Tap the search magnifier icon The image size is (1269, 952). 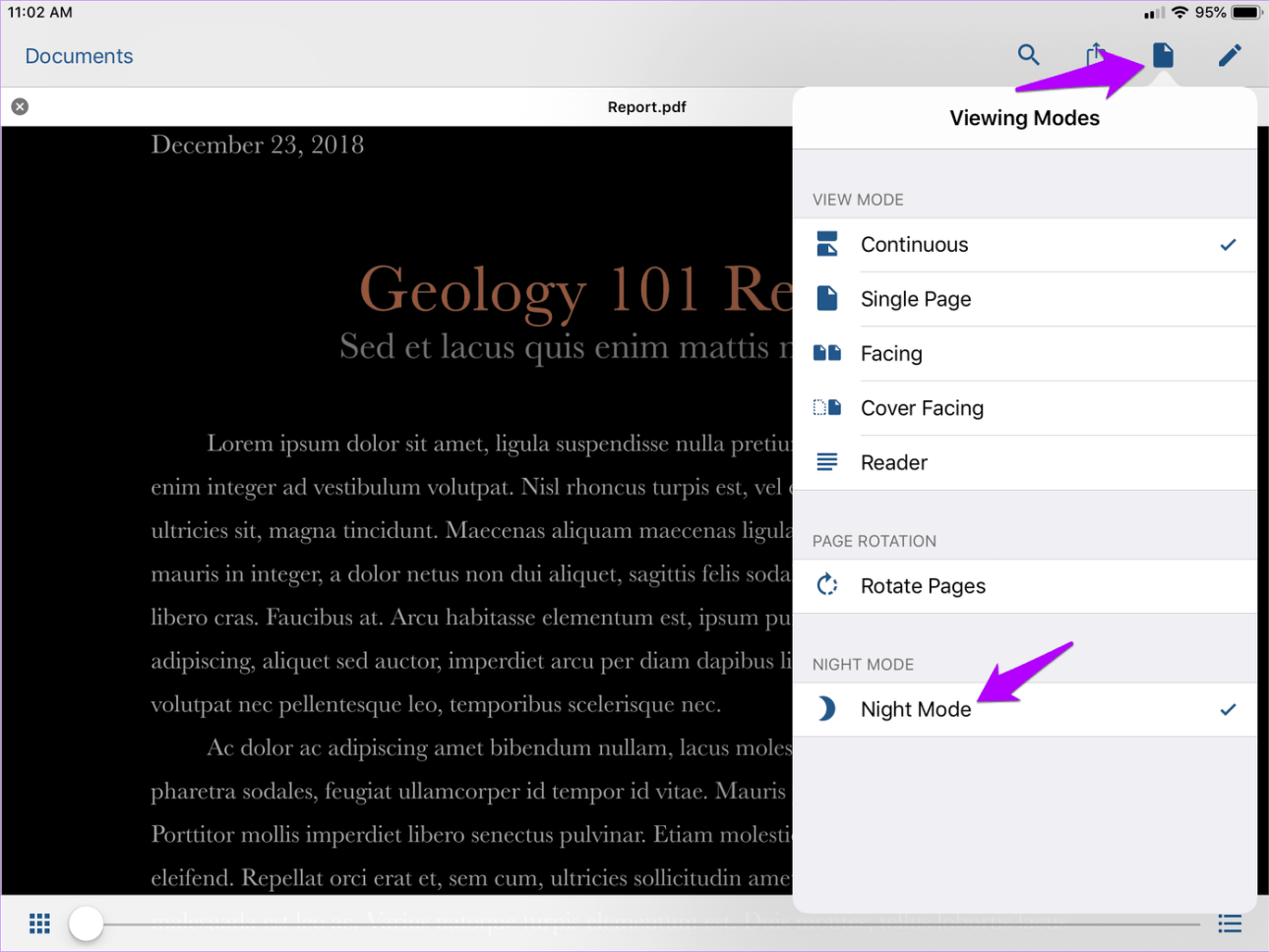pyautogui.click(x=1028, y=55)
